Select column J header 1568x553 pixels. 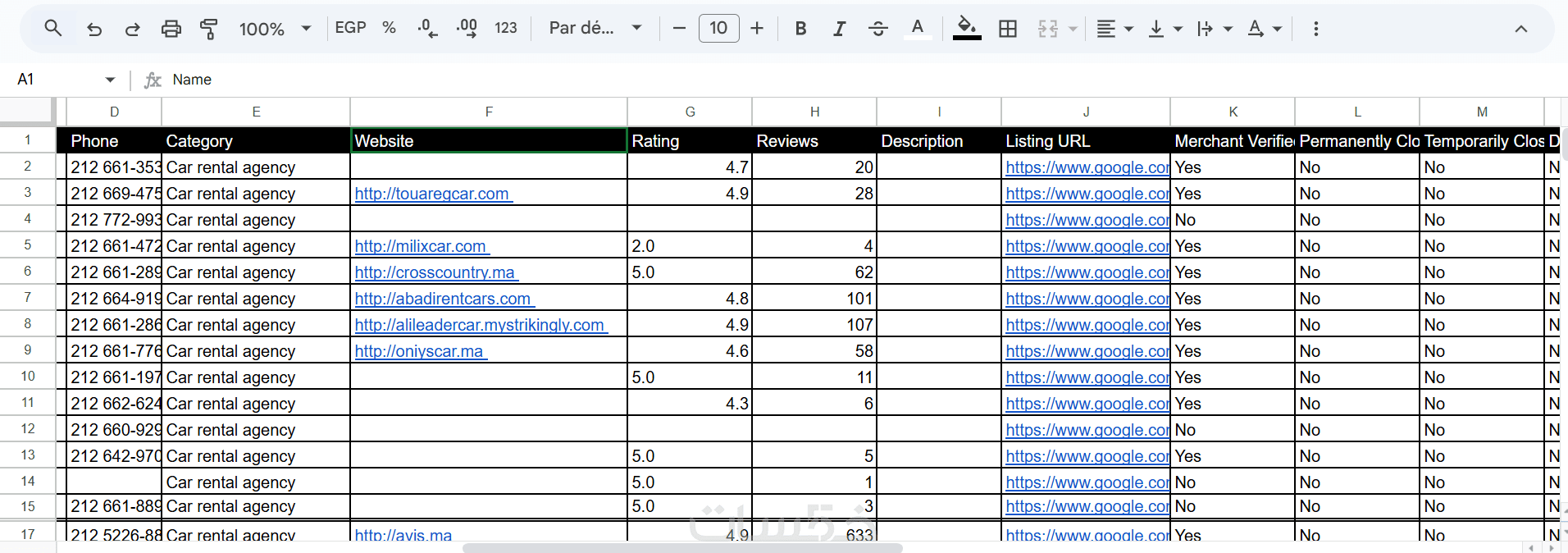(1086, 112)
